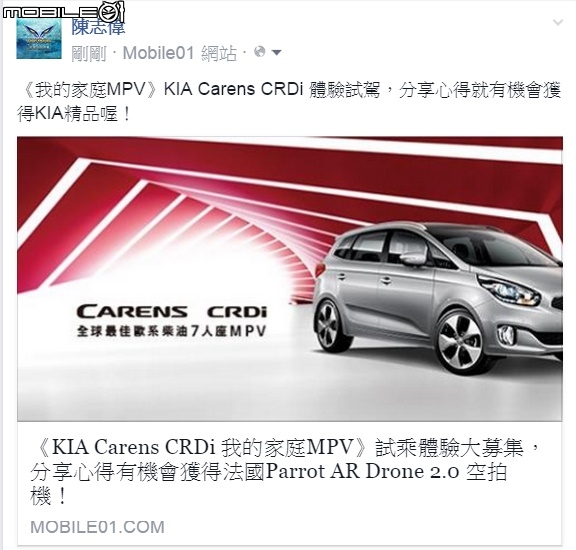Click the silver Kia Carens car
The width and height of the screenshot is (576, 550).
click(438, 298)
